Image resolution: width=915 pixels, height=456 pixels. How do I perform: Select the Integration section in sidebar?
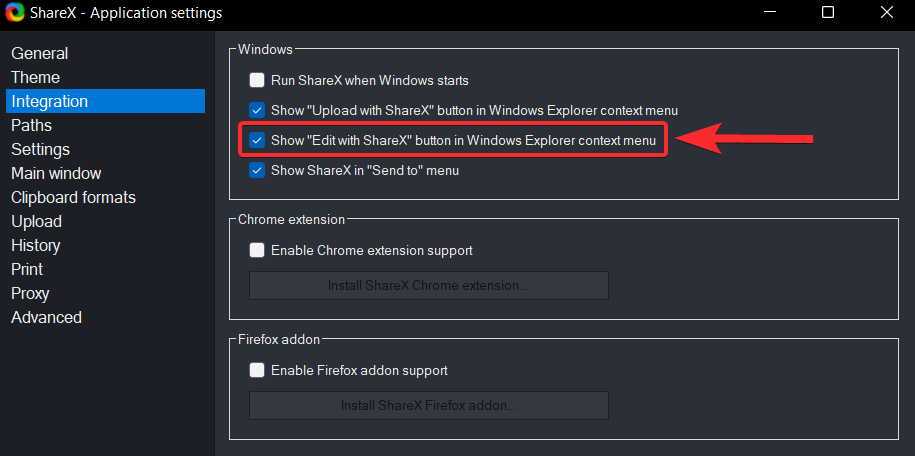50,101
